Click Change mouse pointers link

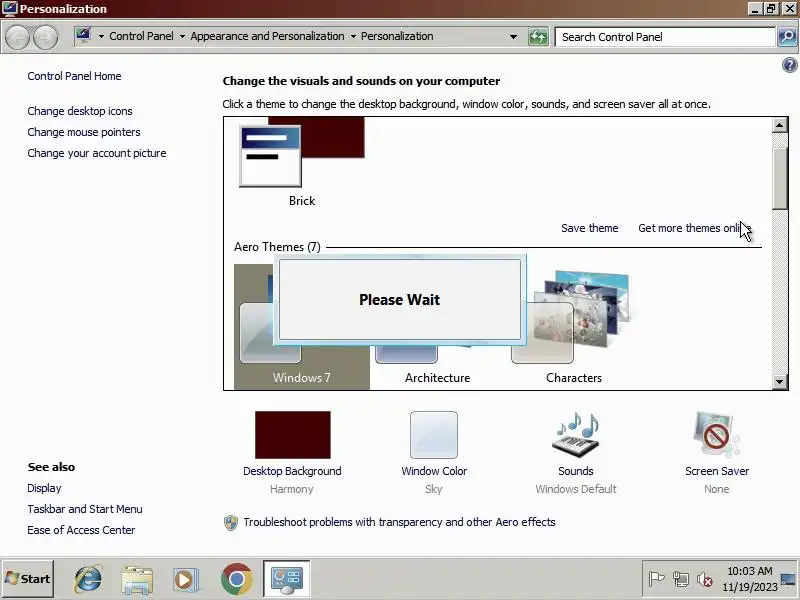tap(84, 132)
